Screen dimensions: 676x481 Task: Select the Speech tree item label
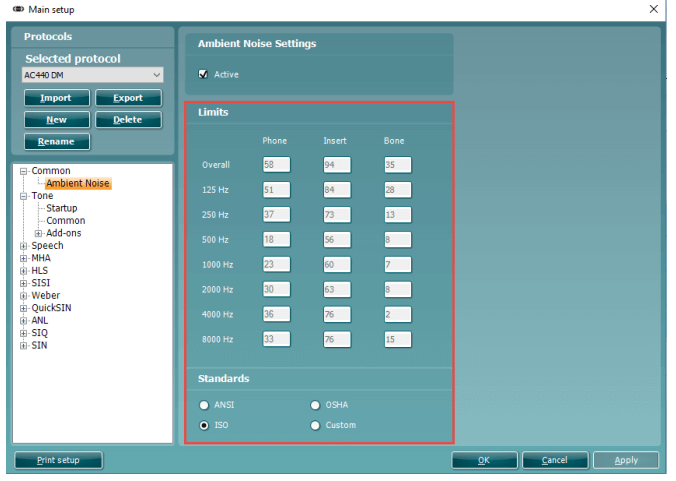[x=47, y=246]
